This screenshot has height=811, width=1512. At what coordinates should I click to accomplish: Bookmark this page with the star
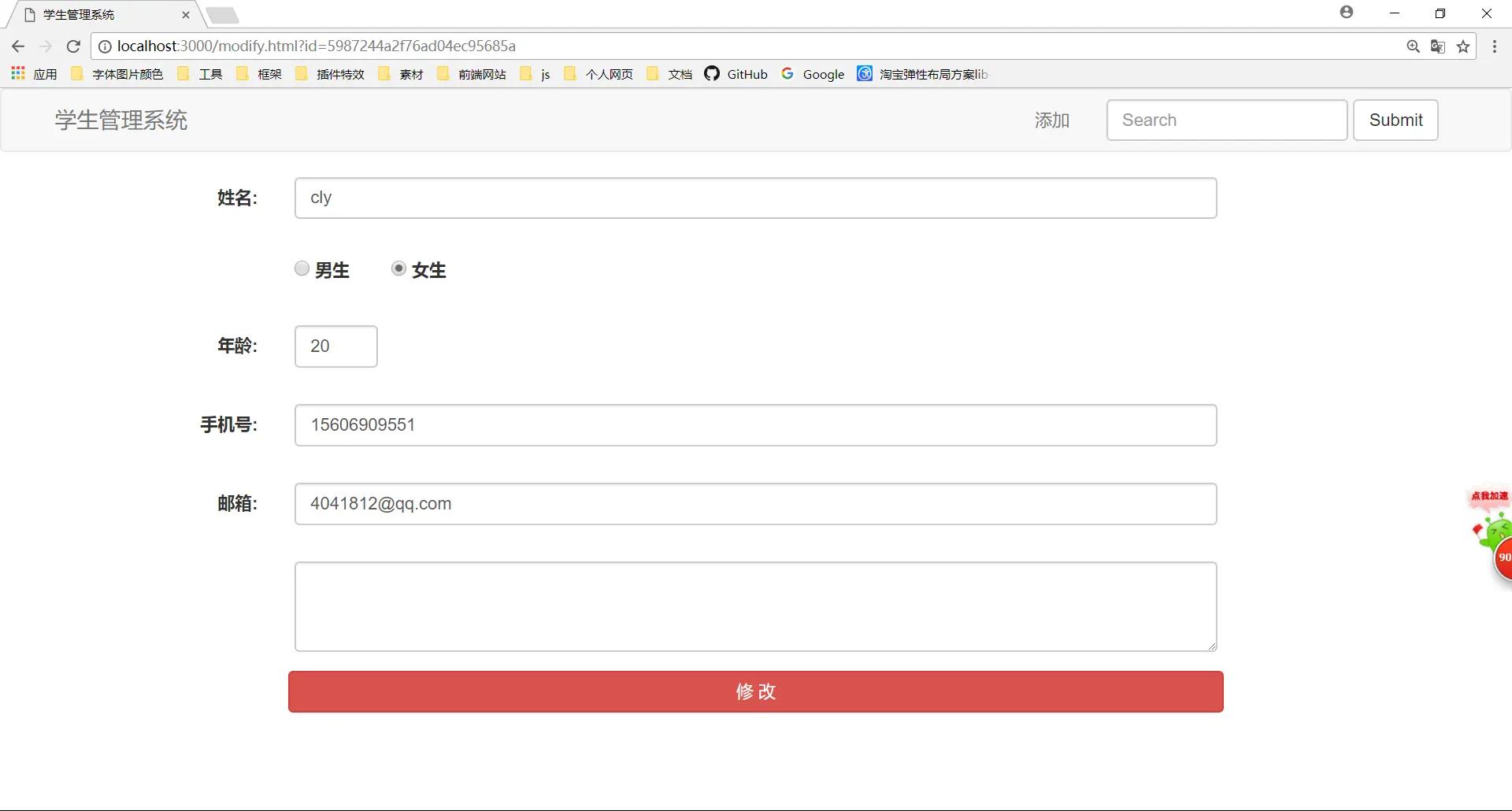point(1463,46)
